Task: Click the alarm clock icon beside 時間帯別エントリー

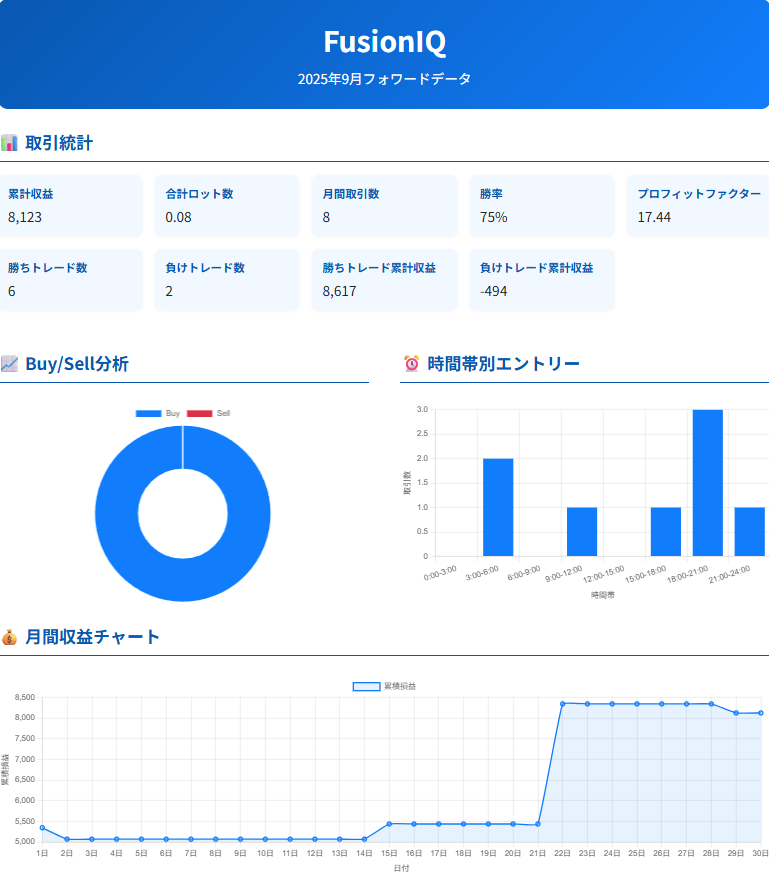Action: [411, 364]
